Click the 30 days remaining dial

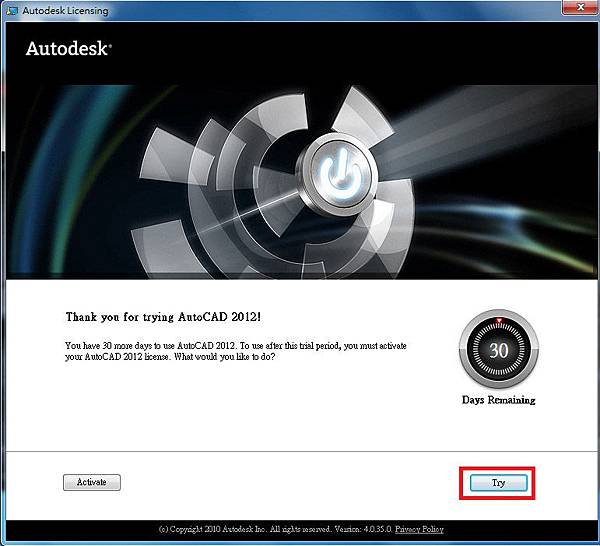pyautogui.click(x=499, y=349)
